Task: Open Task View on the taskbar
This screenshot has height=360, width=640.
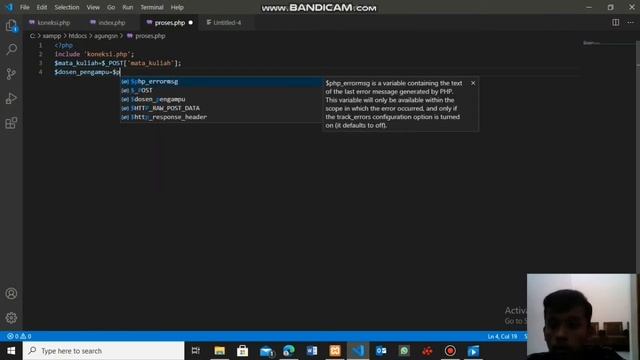Action: [x=196, y=351]
